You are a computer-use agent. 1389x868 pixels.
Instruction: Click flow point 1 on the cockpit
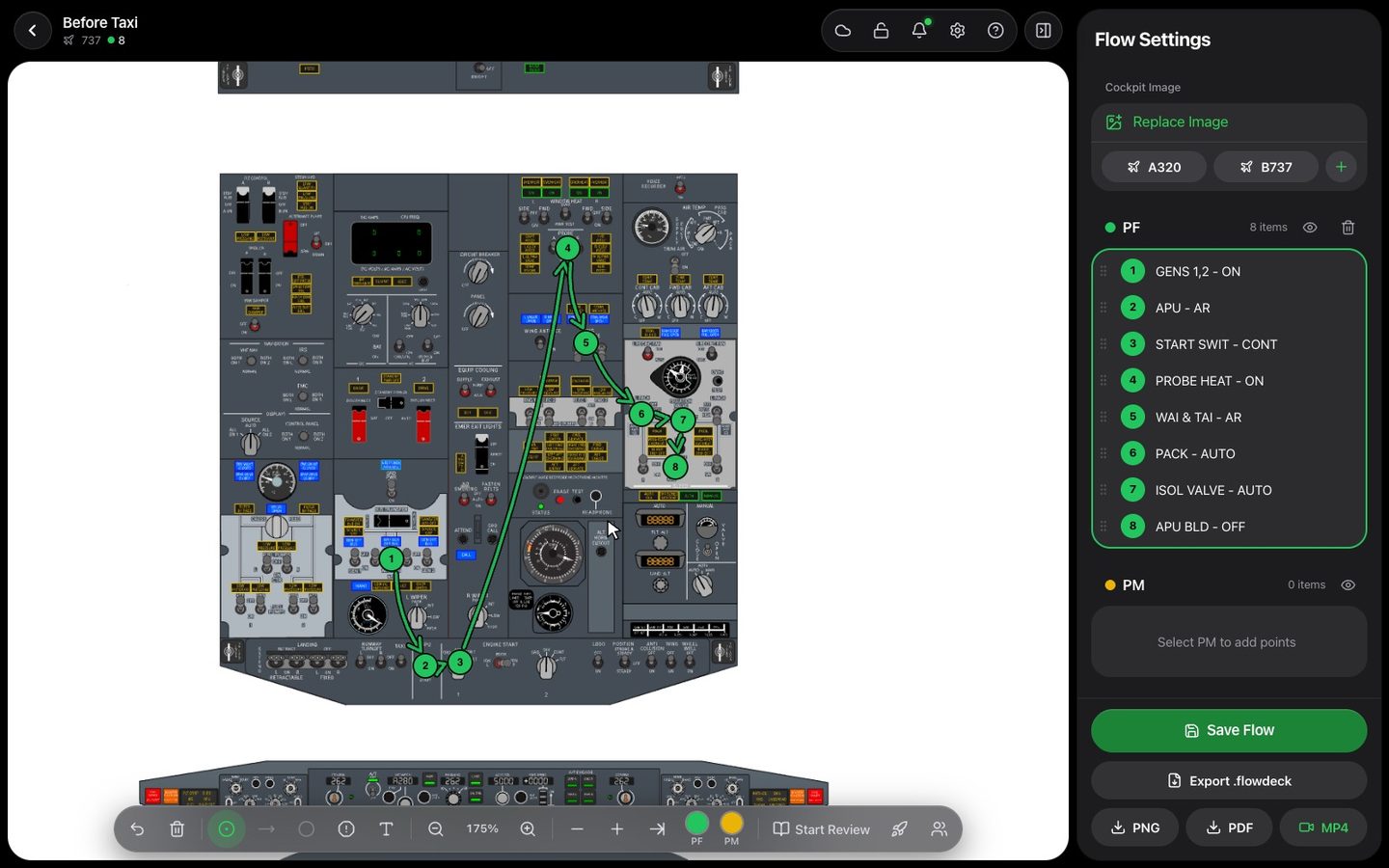pyautogui.click(x=391, y=558)
